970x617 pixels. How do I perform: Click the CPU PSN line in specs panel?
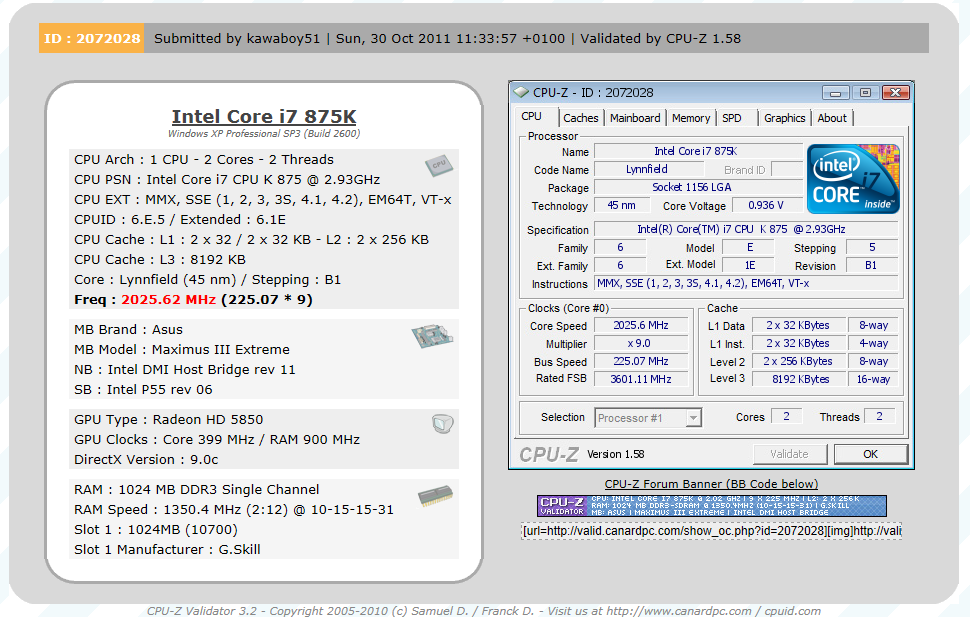(x=227, y=179)
